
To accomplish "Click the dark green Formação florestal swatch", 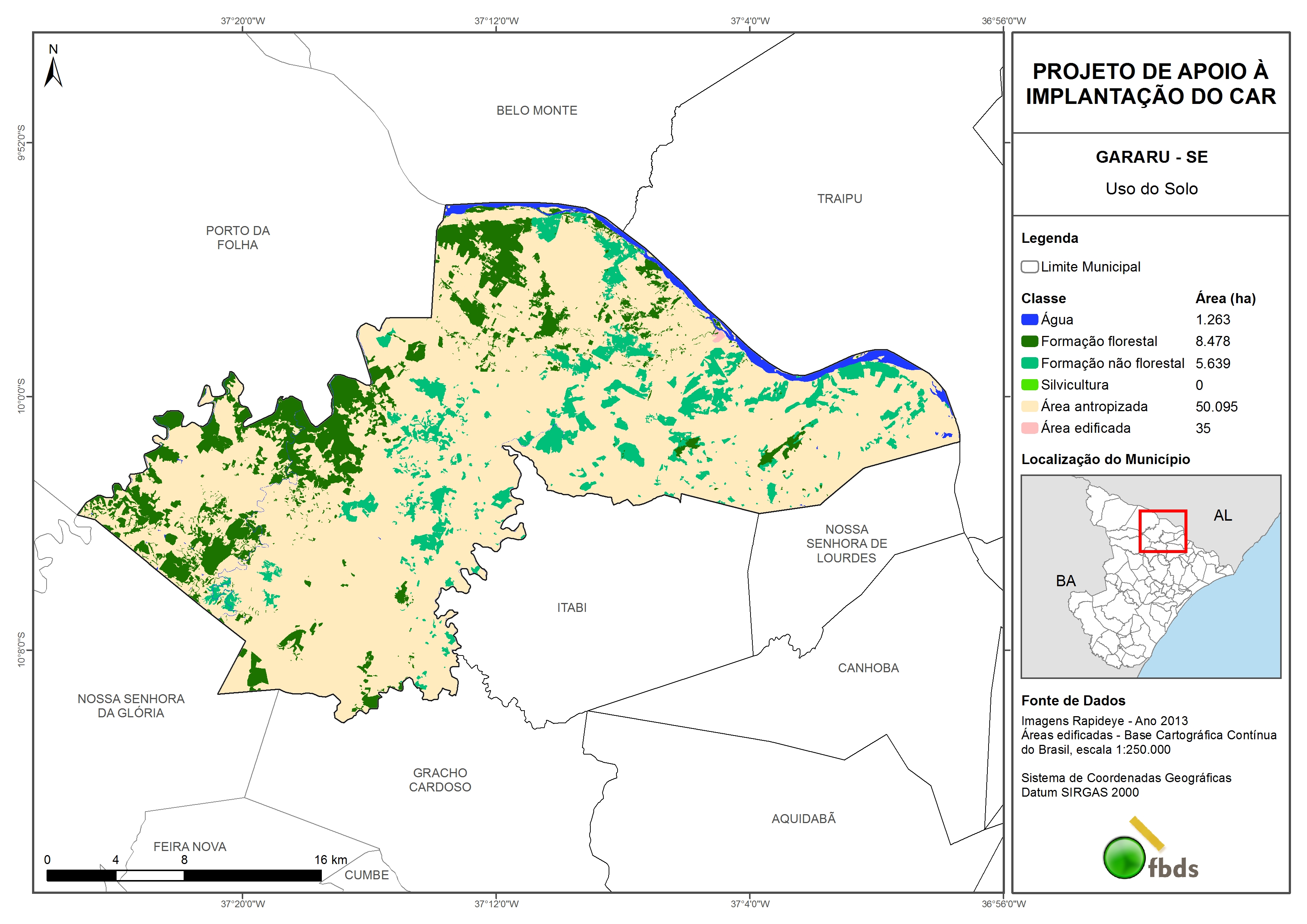I will point(1029,342).
